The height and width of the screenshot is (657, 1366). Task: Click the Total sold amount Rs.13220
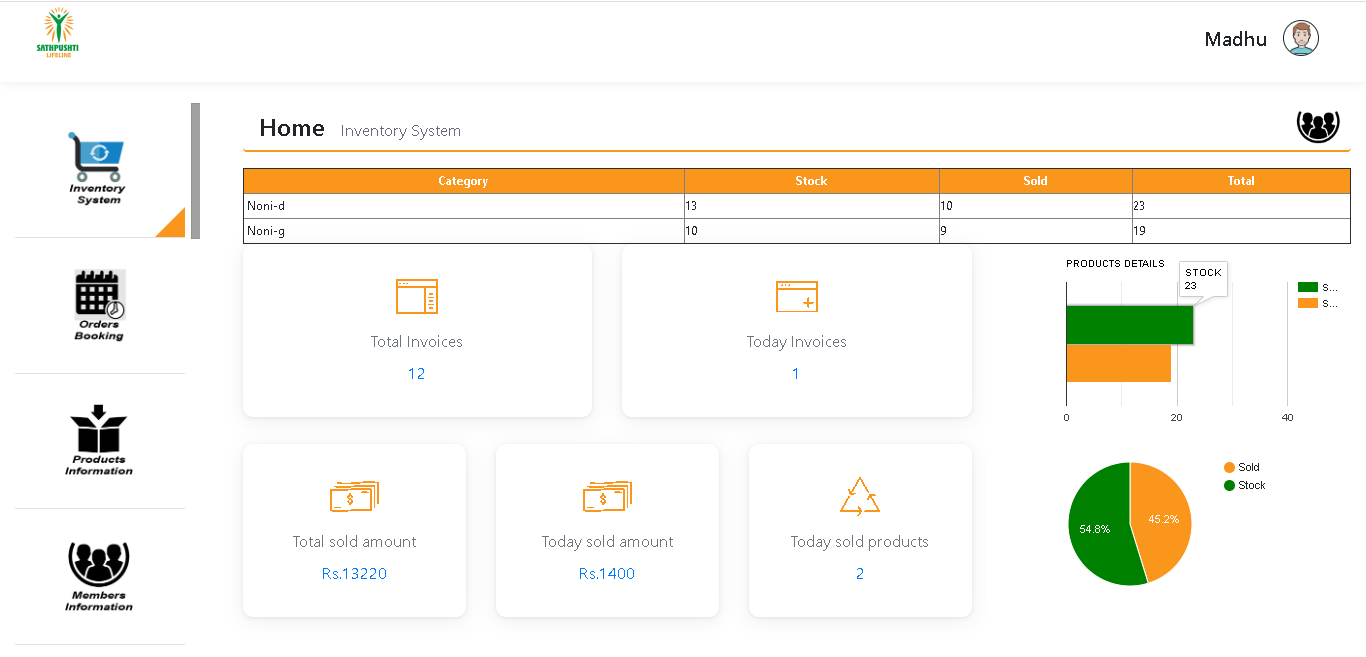354,574
